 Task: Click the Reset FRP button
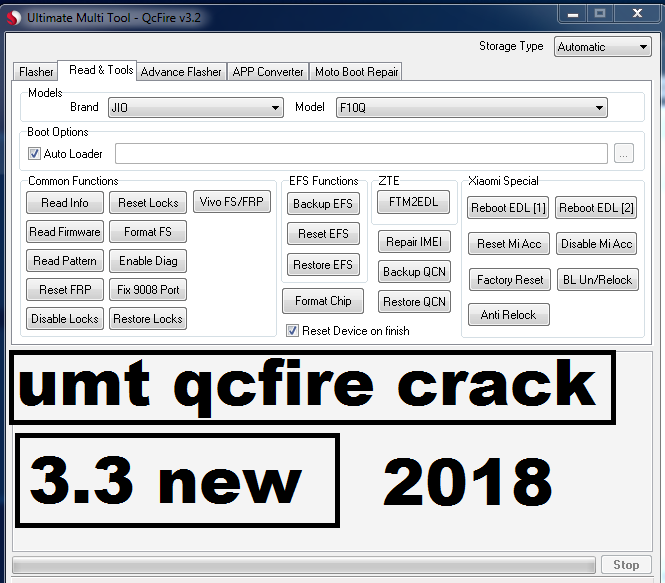pyautogui.click(x=64, y=290)
